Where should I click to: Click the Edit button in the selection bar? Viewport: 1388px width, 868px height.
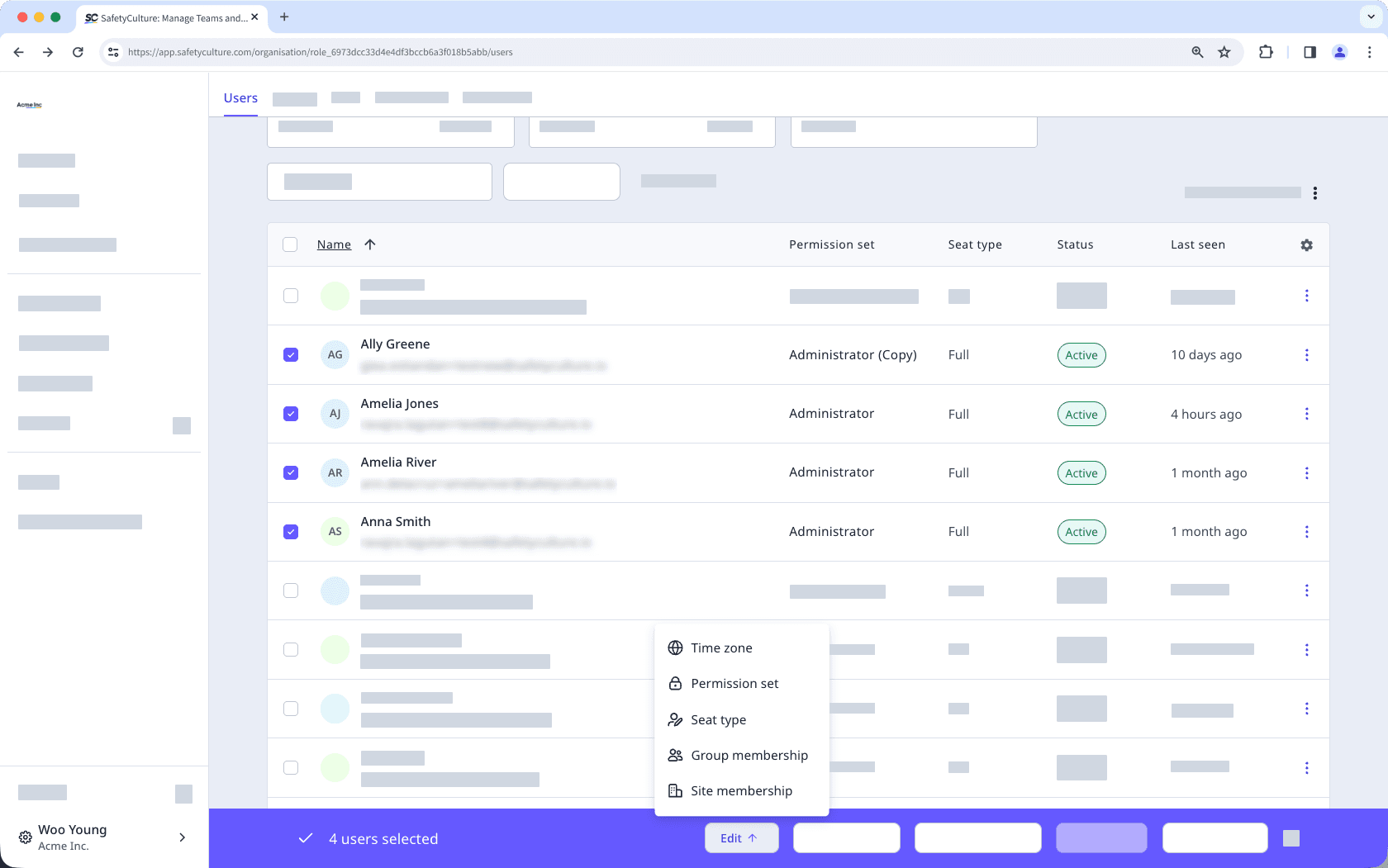741,837
